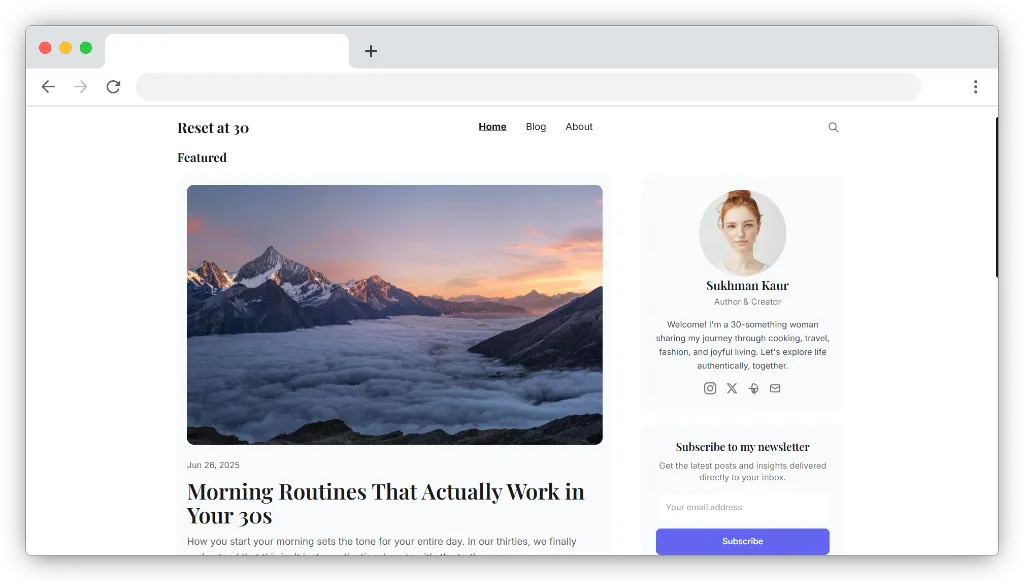Click Sukhman Kaur's profile photo
Viewport: 1024px width, 581px height.
[742, 232]
